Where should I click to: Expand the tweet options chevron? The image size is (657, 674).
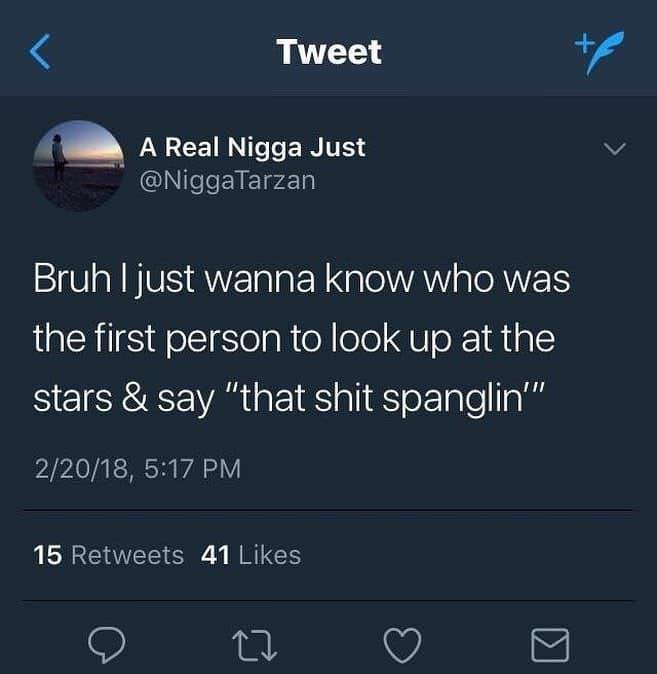pos(614,149)
